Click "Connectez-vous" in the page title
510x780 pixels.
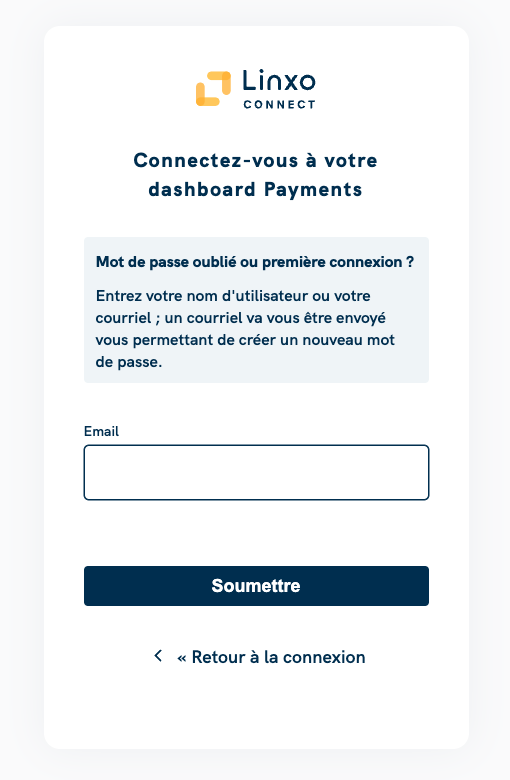(x=216, y=160)
